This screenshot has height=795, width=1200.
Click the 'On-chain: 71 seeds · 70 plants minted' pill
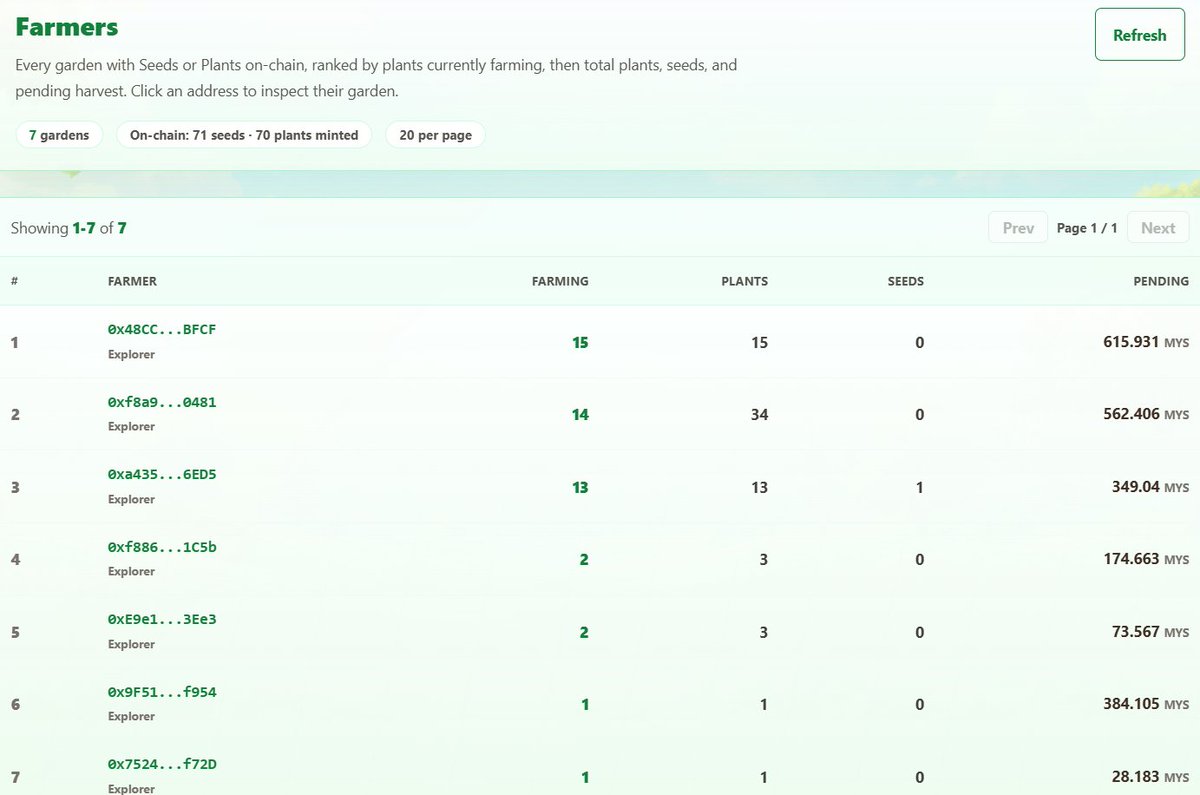click(x=244, y=135)
